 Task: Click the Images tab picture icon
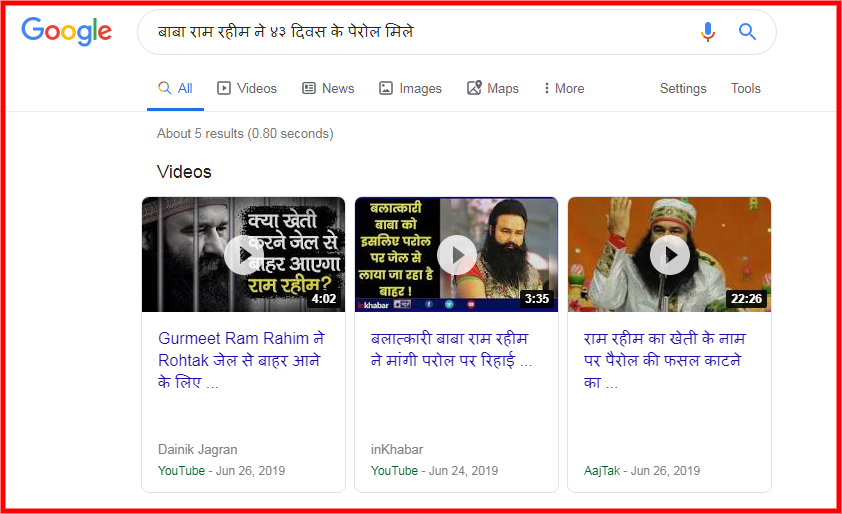(x=386, y=88)
